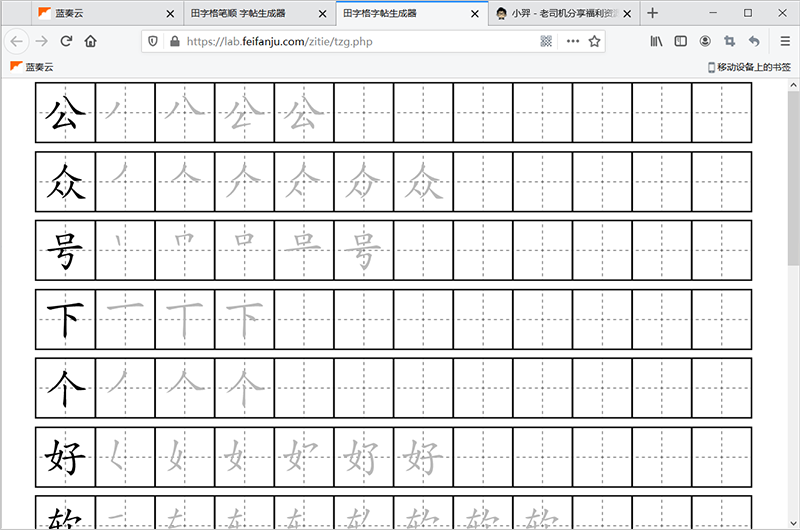Open the QR code icon in address bar

[546, 41]
